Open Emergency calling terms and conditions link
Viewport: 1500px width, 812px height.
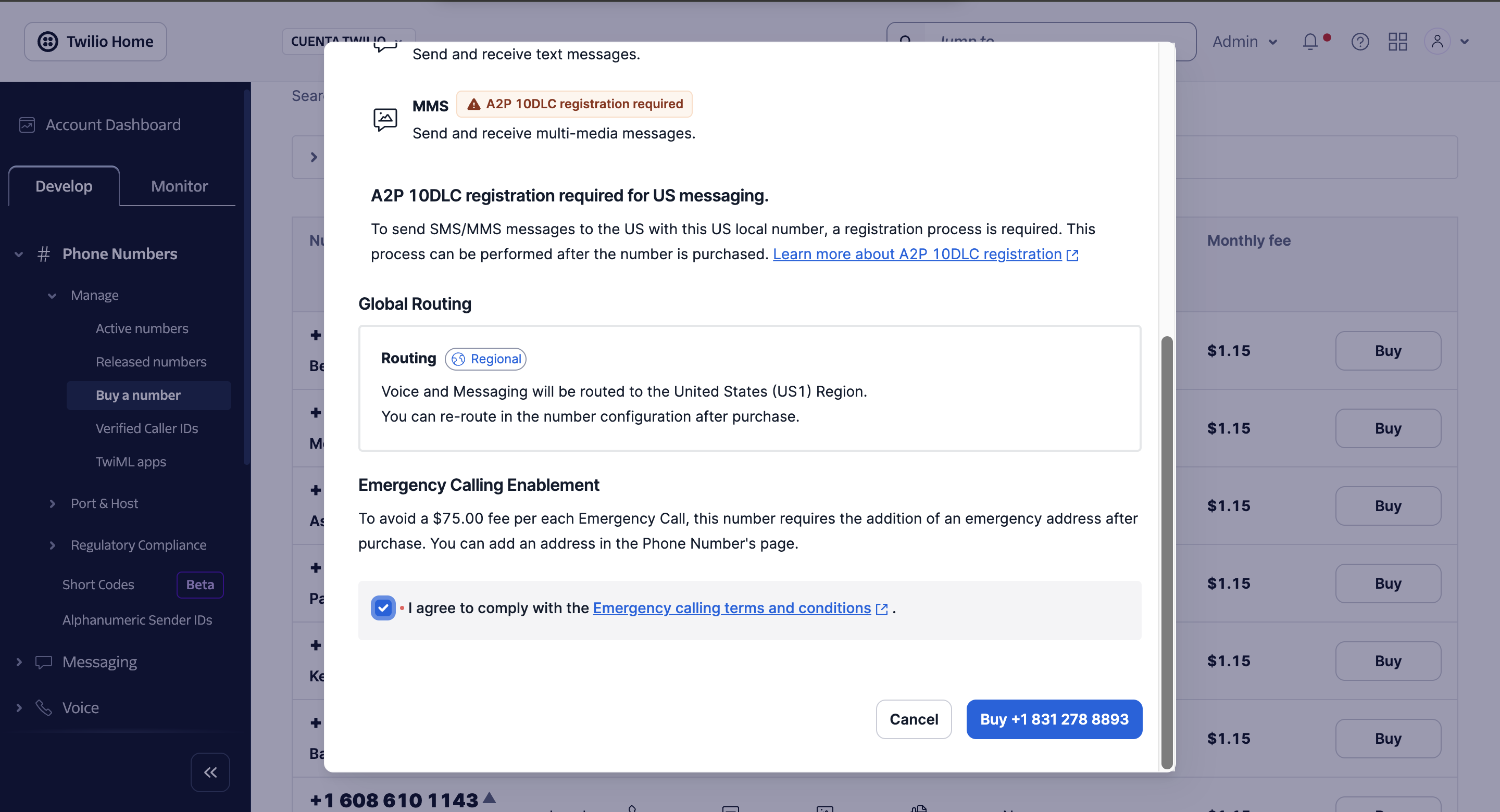click(732, 608)
